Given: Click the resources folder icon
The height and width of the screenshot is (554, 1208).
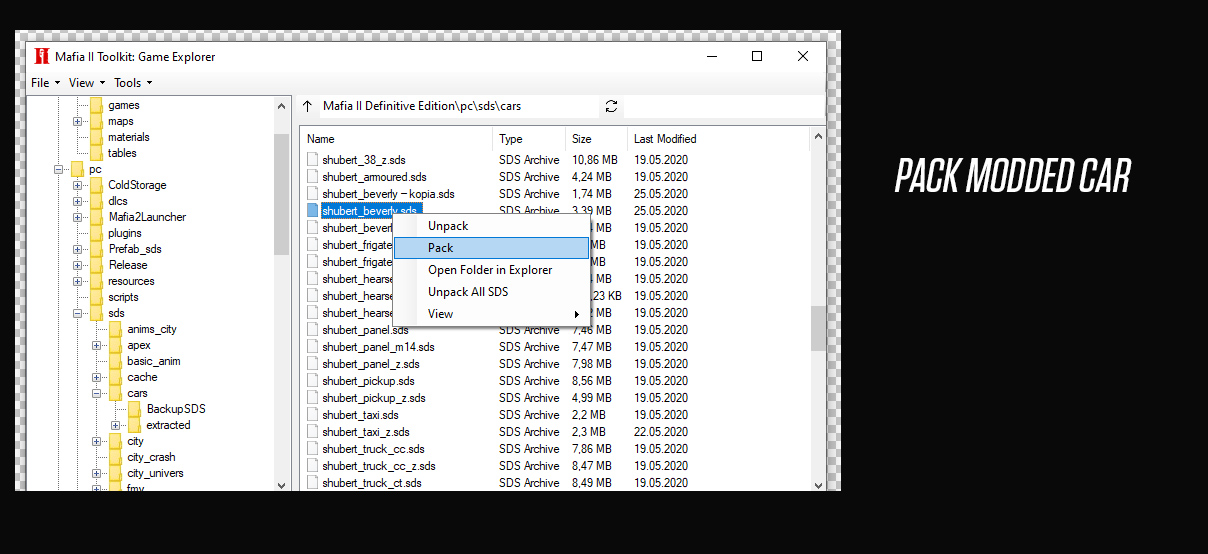Looking at the screenshot, I should tap(96, 281).
